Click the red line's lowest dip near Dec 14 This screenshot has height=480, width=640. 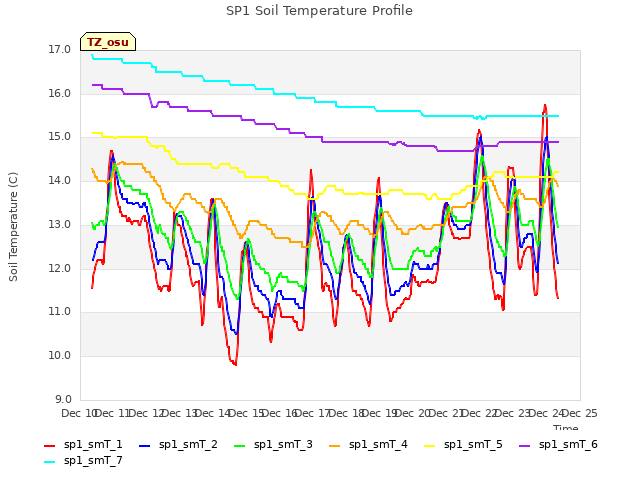pyautogui.click(x=236, y=364)
